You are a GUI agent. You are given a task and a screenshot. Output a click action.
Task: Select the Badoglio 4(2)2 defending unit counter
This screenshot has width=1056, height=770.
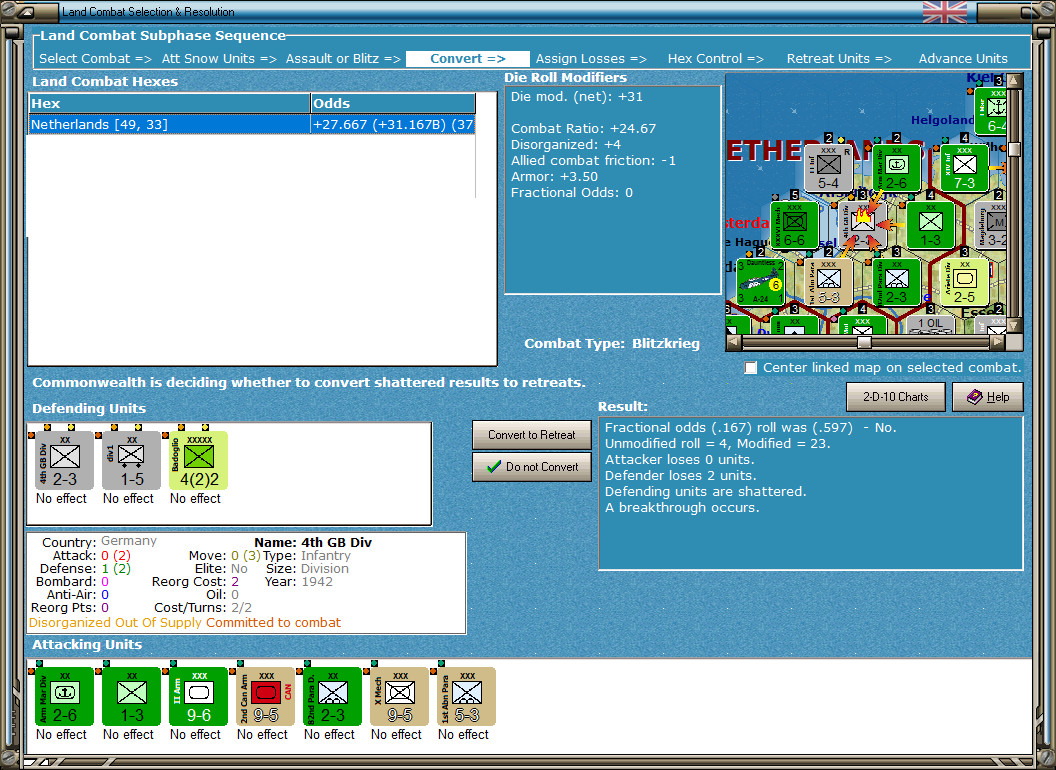pyautogui.click(x=199, y=461)
